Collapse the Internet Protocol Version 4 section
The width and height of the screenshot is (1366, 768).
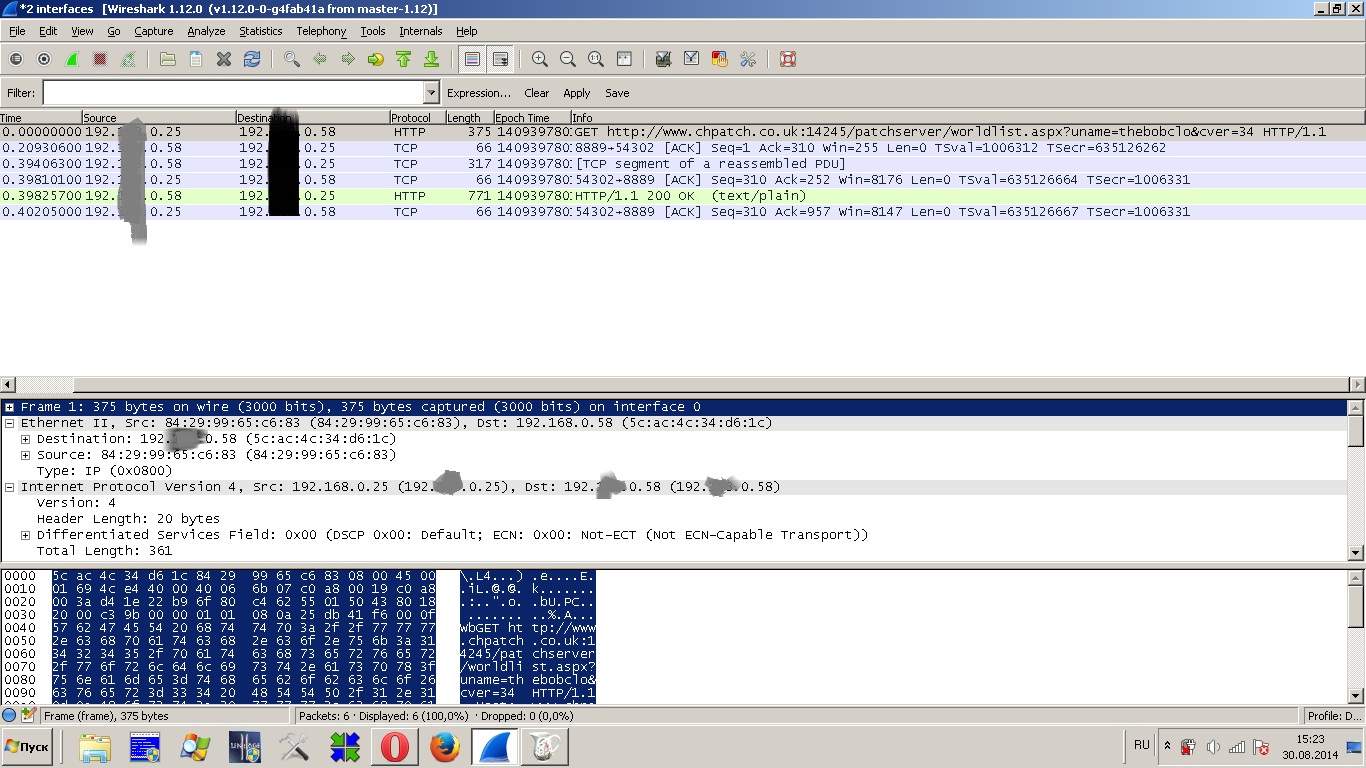point(9,487)
